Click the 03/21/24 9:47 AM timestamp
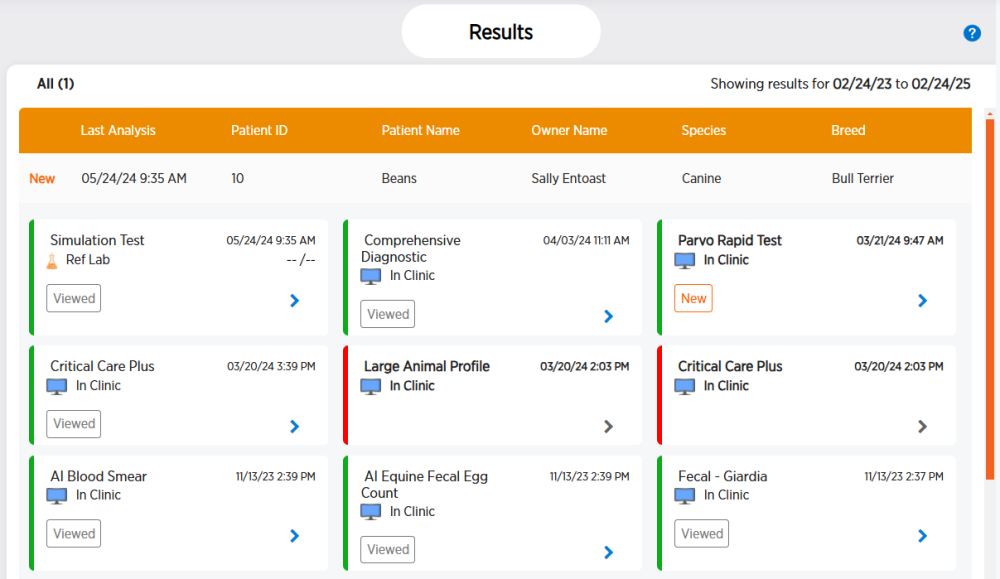Image resolution: width=1000 pixels, height=579 pixels. click(x=900, y=240)
